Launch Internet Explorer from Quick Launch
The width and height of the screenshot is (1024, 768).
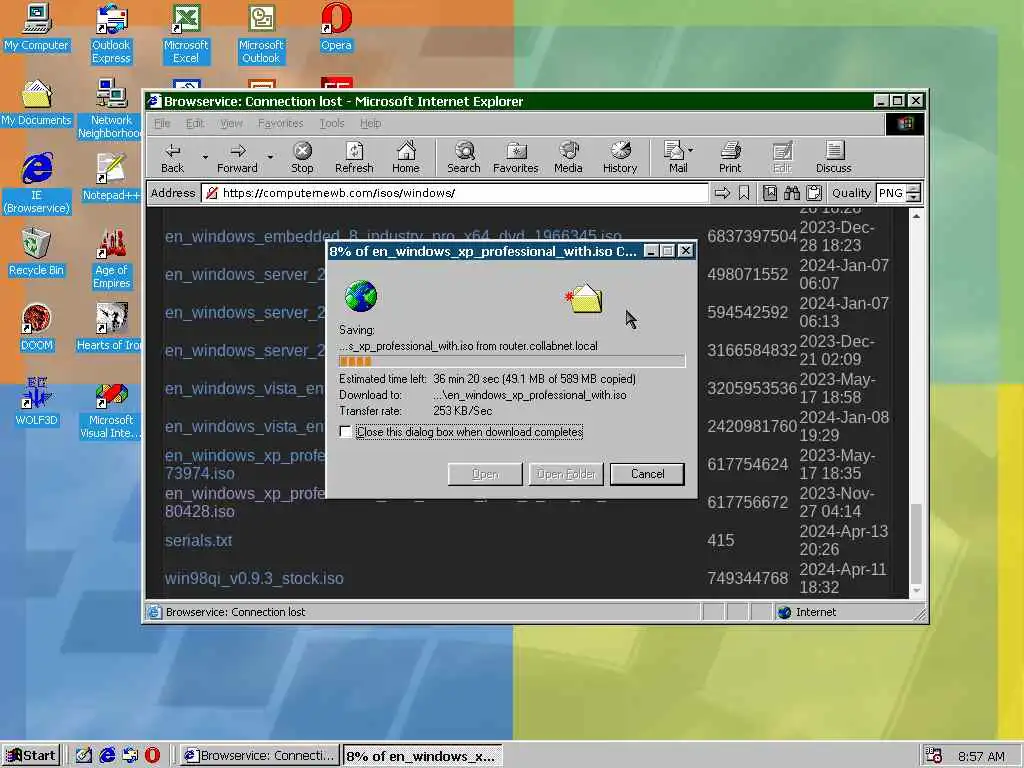tap(107, 756)
